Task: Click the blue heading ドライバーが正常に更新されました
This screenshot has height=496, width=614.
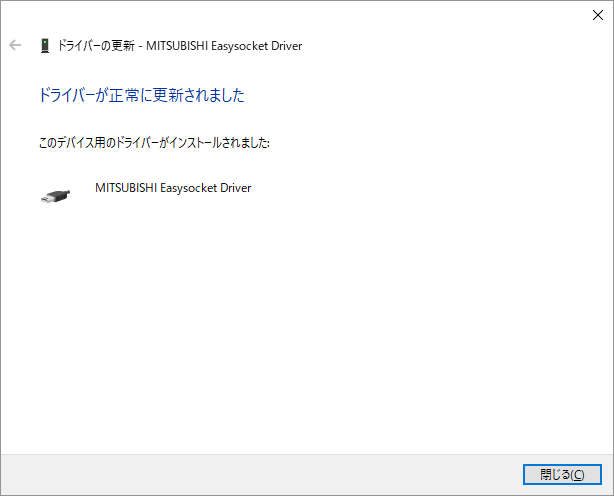Action: (x=141, y=96)
